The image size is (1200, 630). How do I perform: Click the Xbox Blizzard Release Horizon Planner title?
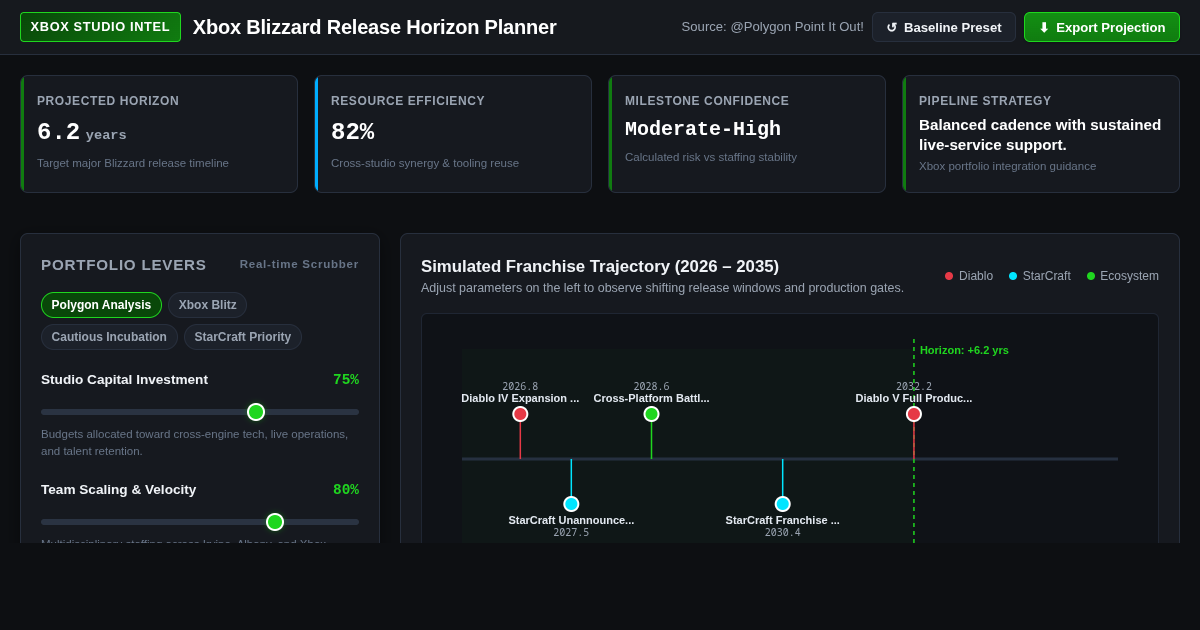click(375, 27)
